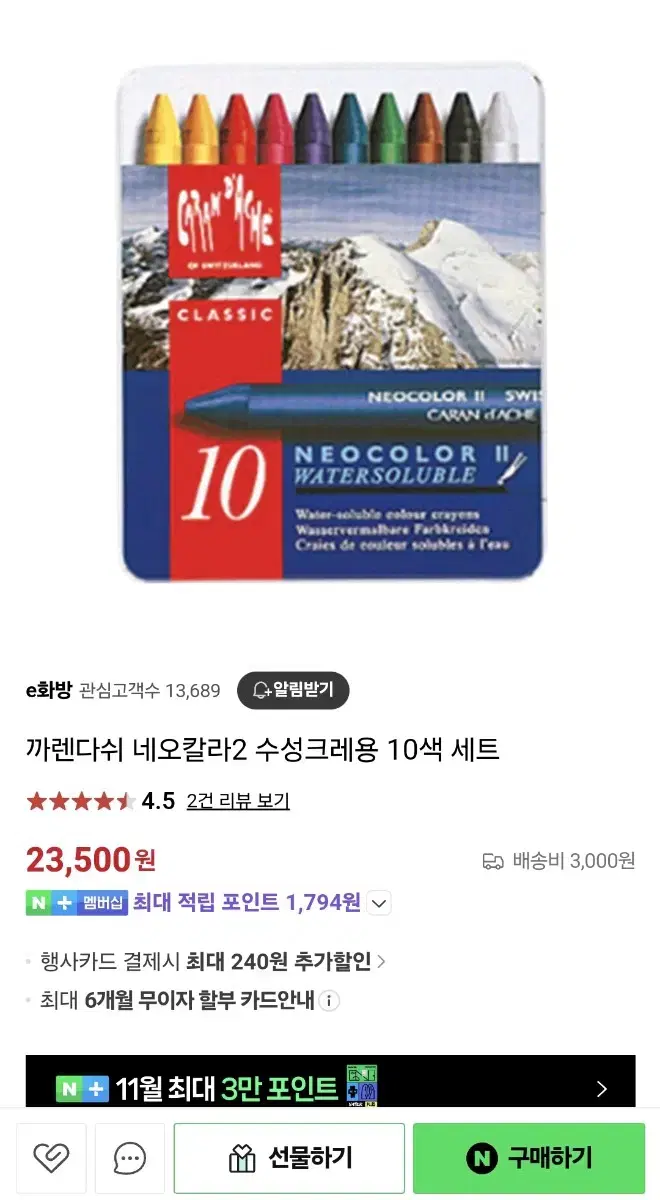
Task: Tap the N logo on 구매하기
Action: click(482, 1158)
